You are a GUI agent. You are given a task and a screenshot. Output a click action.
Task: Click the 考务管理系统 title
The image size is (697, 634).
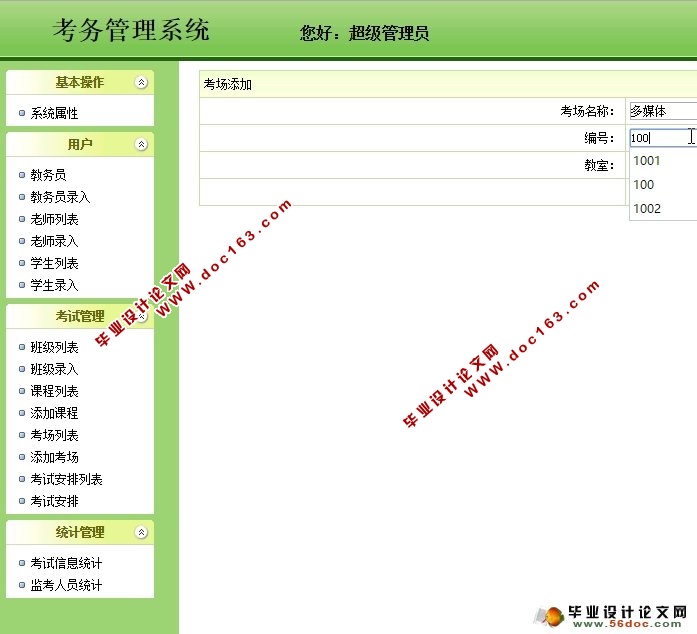click(131, 30)
